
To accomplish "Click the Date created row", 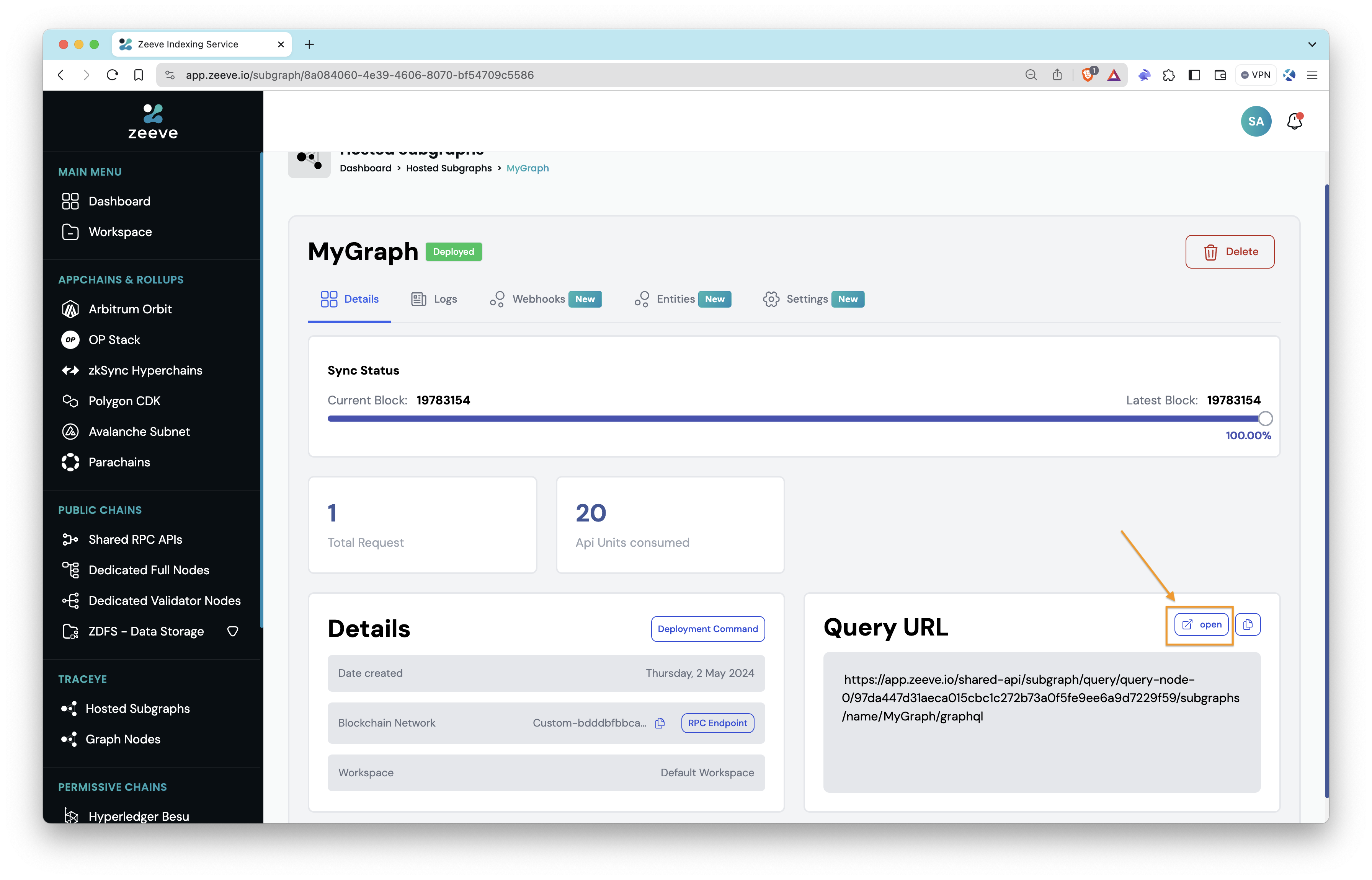I will [x=546, y=673].
